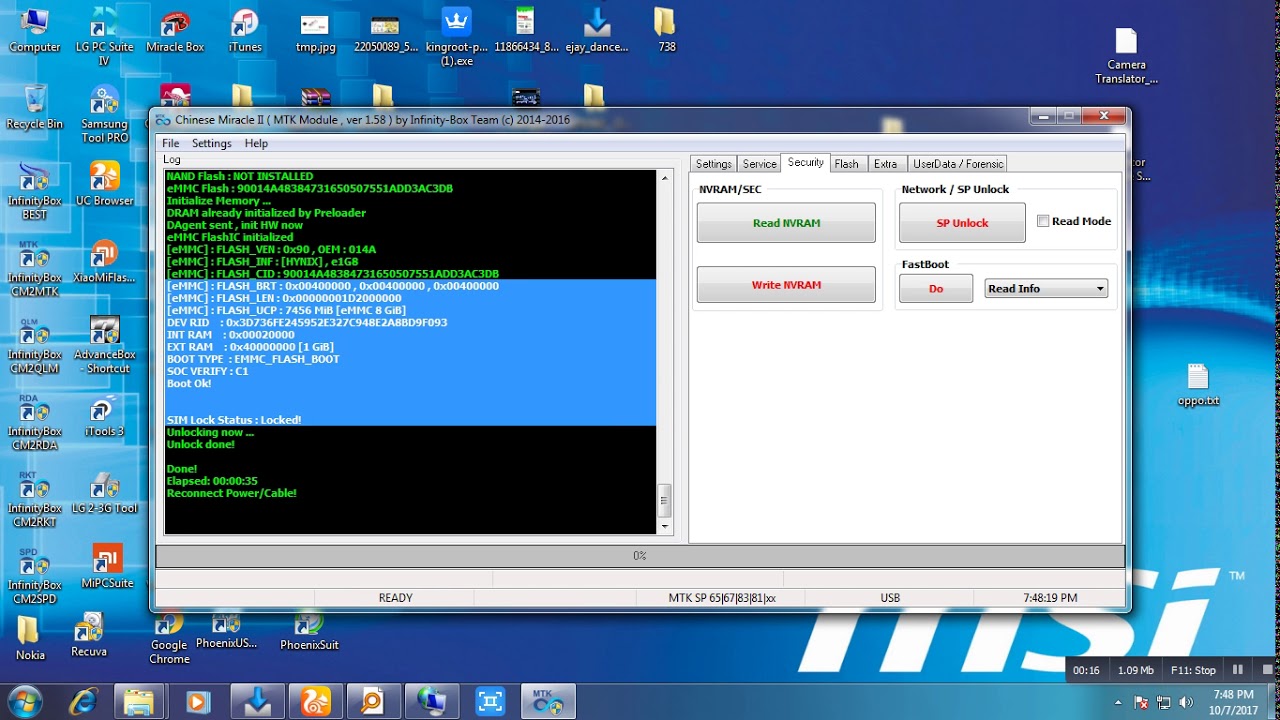Click the 'SIM Lock Status : Locked!' log line
The image size is (1280, 720).
pyautogui.click(x=234, y=420)
